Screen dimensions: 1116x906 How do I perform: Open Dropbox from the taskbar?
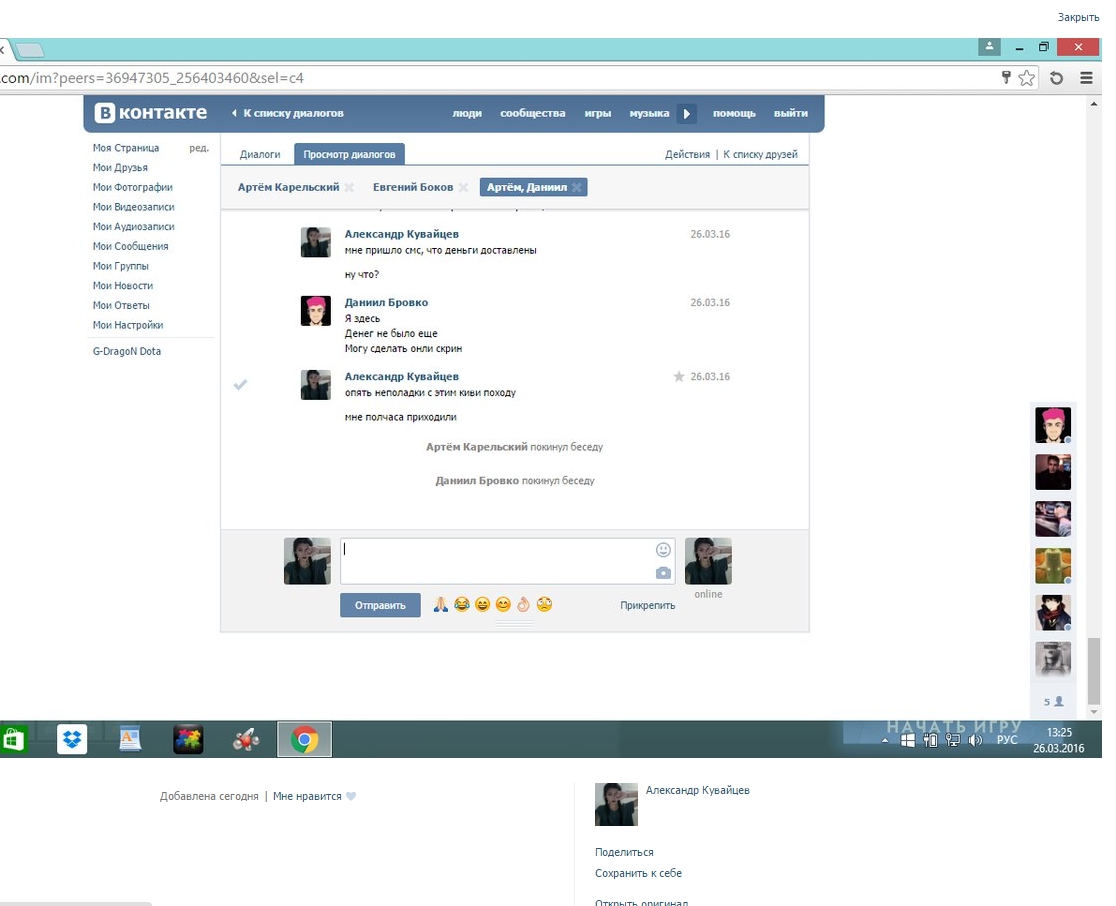[x=72, y=739]
